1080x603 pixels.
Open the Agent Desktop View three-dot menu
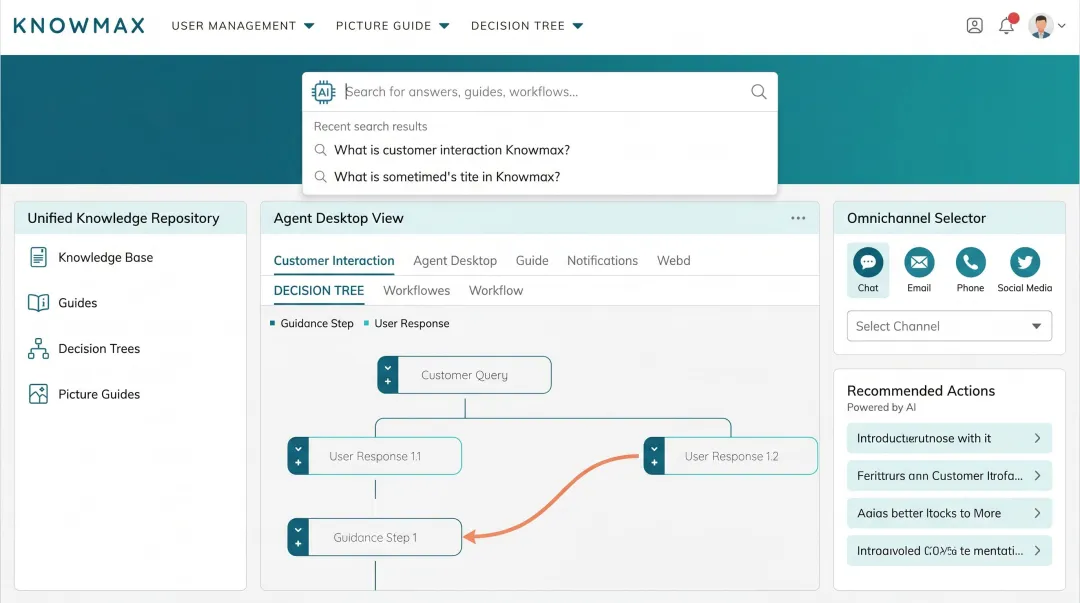coord(798,218)
